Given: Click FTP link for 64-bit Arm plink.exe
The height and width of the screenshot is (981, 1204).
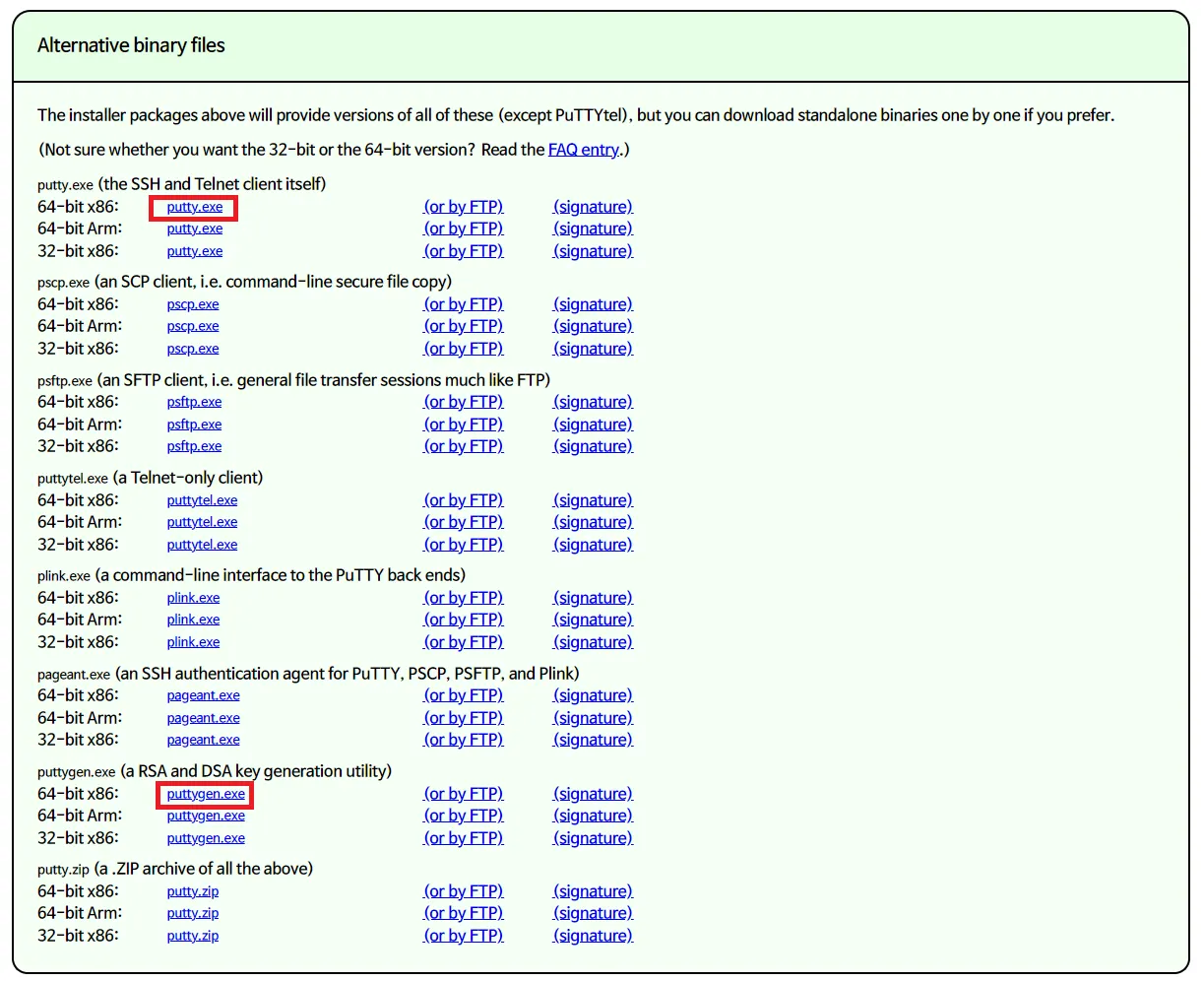Looking at the screenshot, I should tap(464, 620).
